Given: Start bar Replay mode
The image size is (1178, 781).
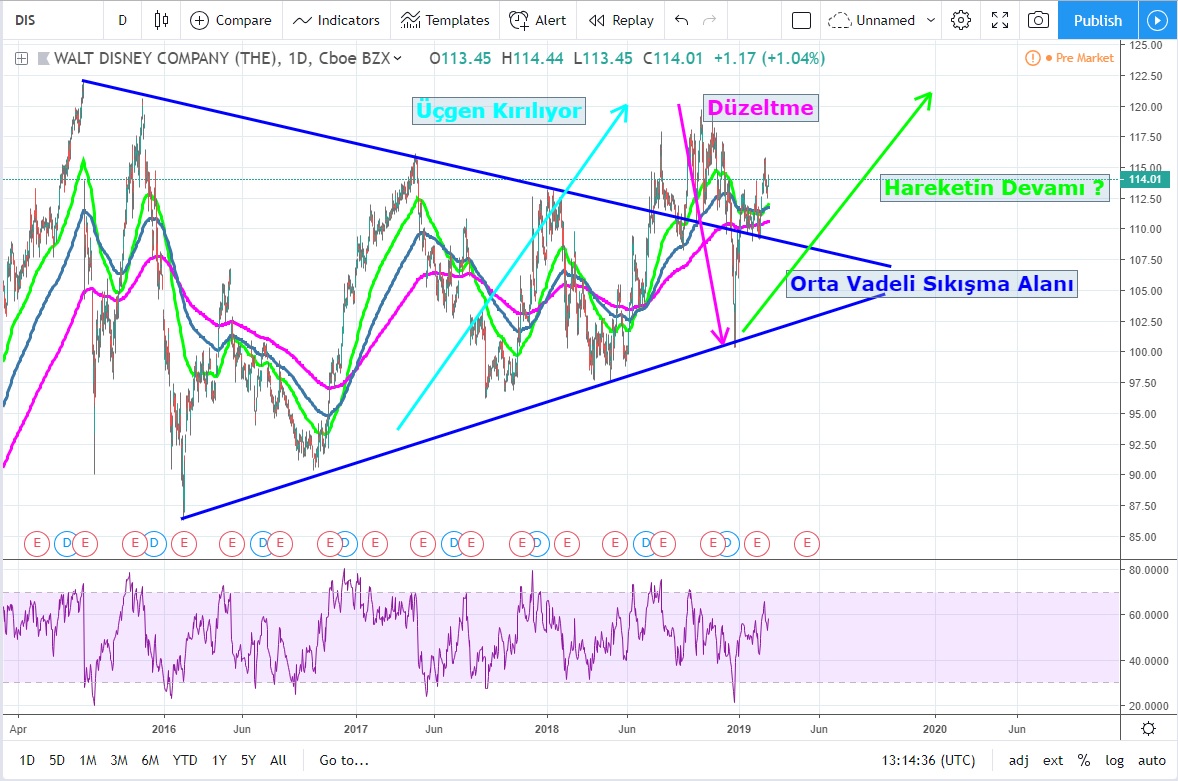Looking at the screenshot, I should click(621, 20).
